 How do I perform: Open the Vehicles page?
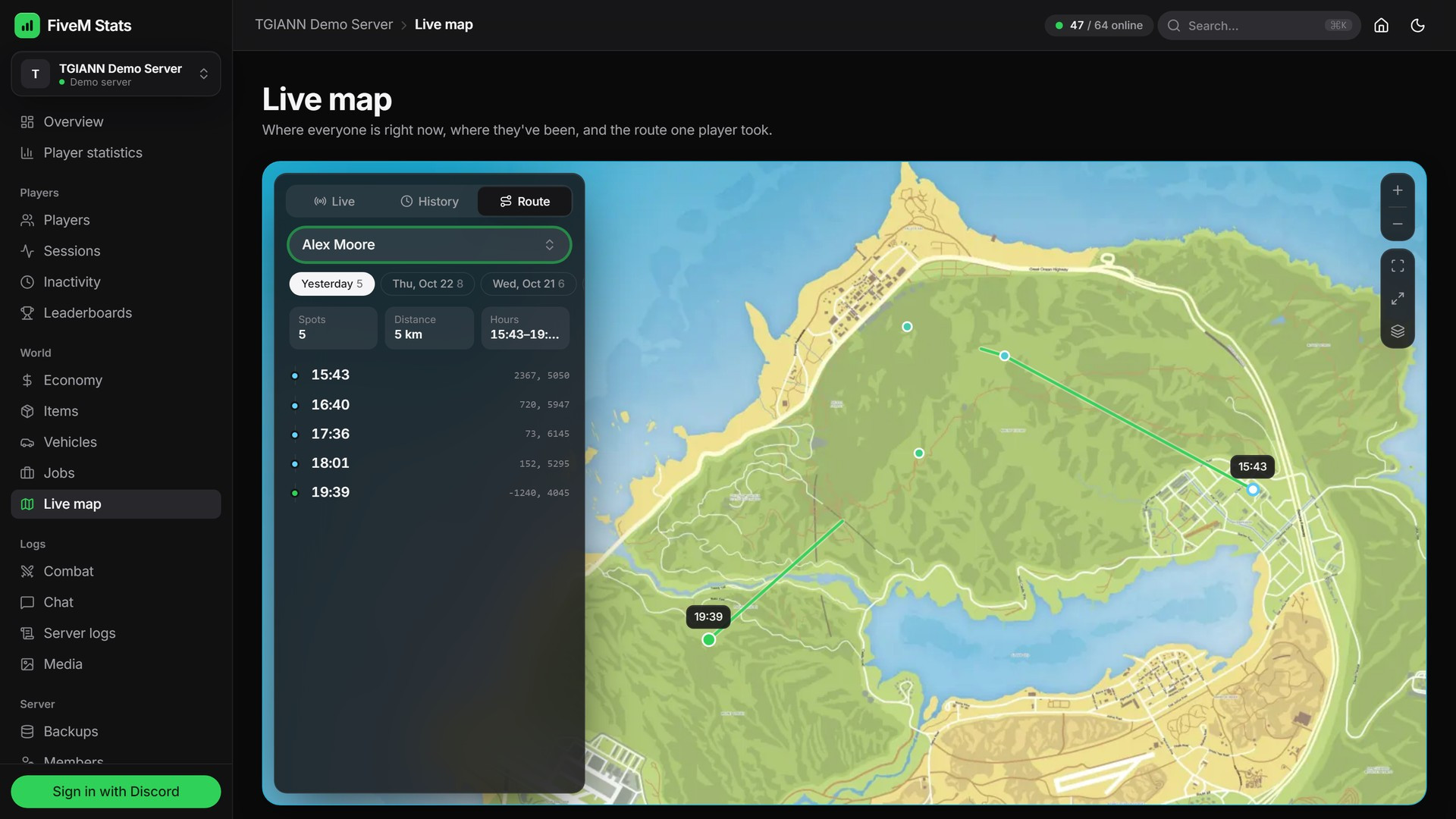[116, 442]
